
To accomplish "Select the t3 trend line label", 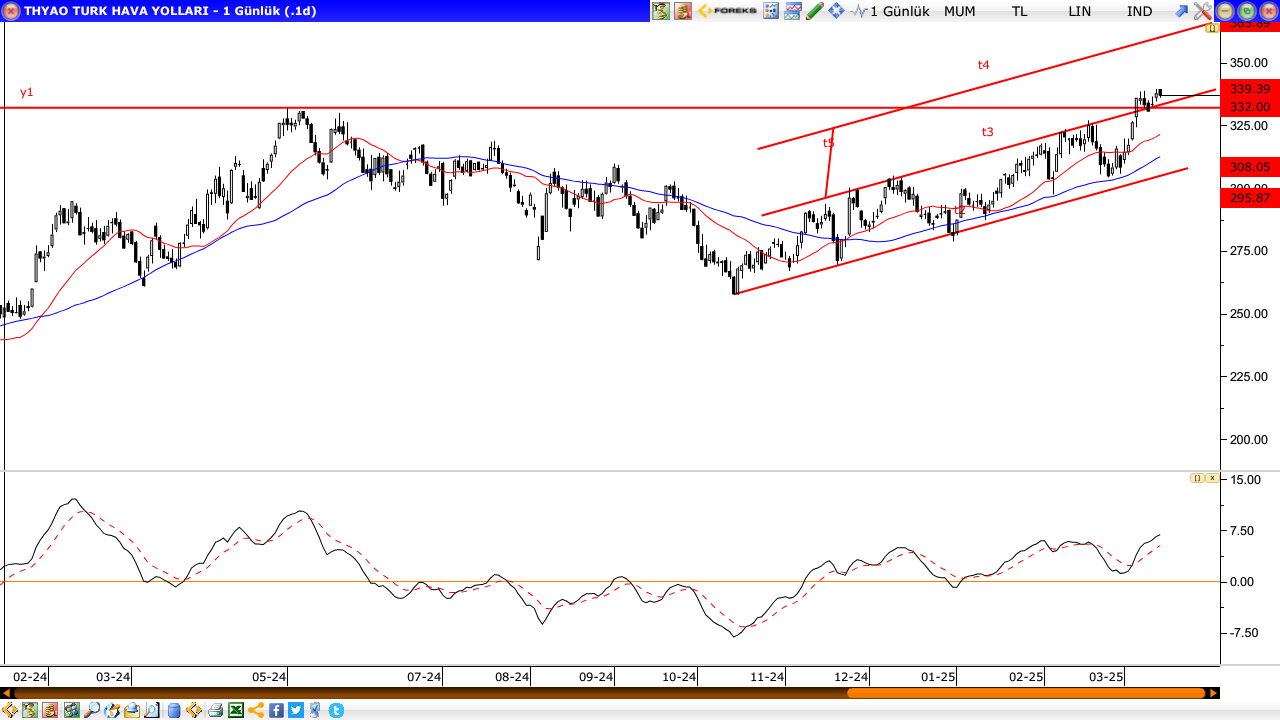I will (x=988, y=131).
